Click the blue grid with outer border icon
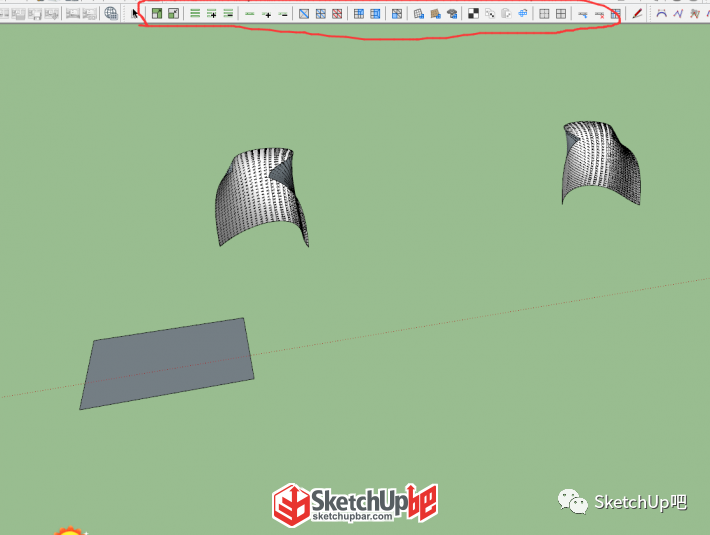Image resolution: width=710 pixels, height=535 pixels. [375, 14]
